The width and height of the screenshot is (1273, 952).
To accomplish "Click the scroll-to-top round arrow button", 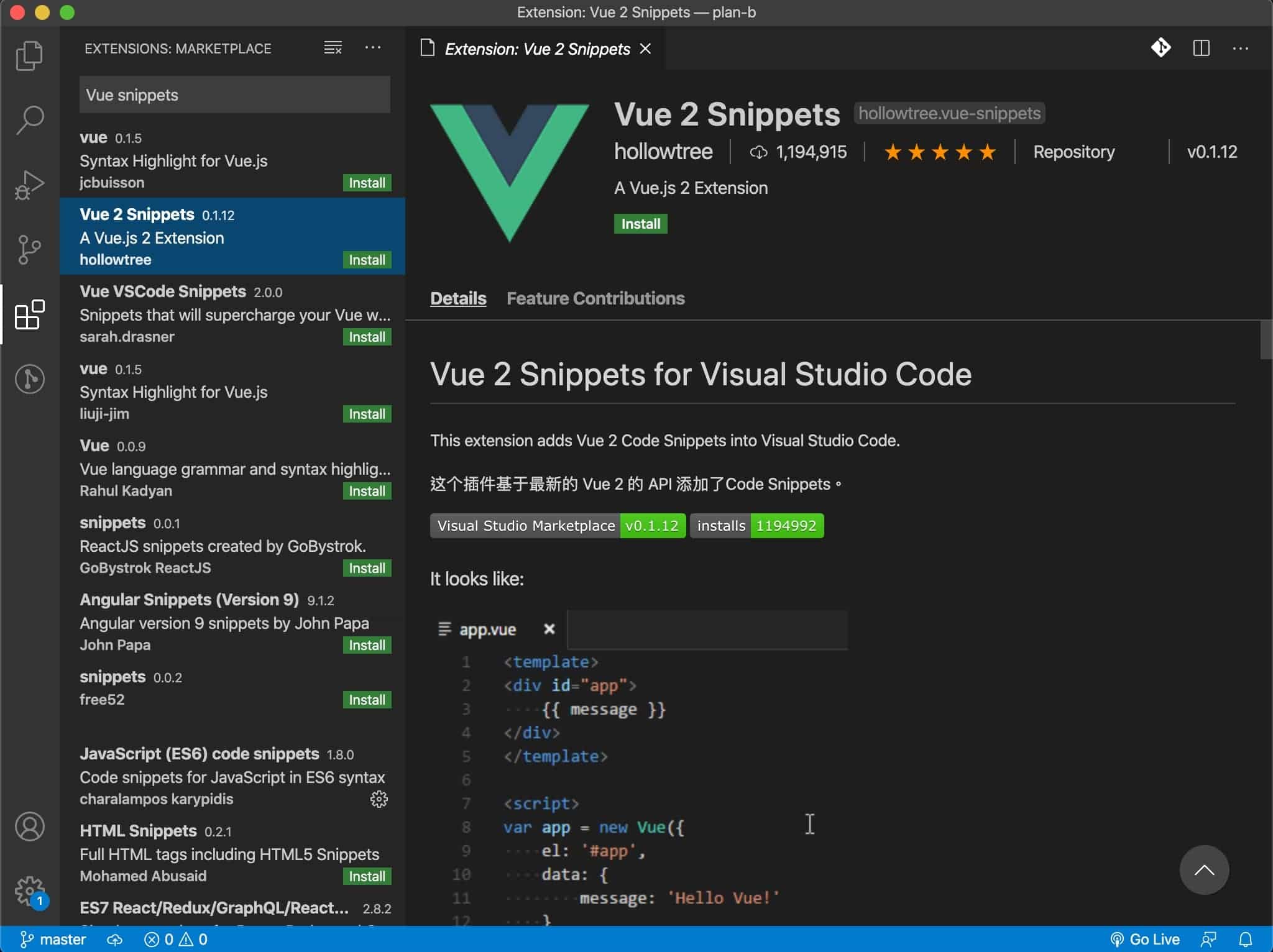I will point(1203,870).
